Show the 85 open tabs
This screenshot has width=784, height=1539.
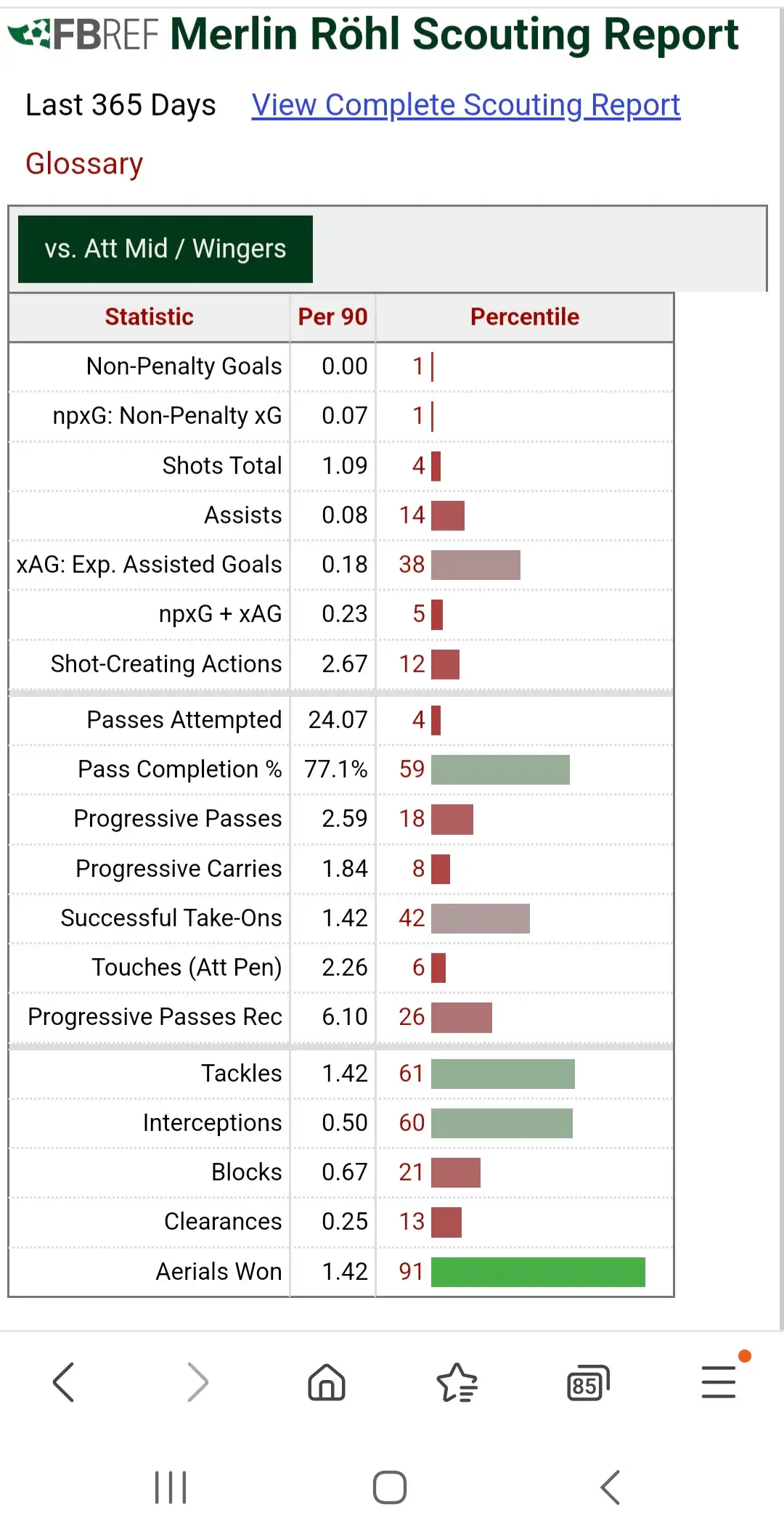tap(587, 1383)
